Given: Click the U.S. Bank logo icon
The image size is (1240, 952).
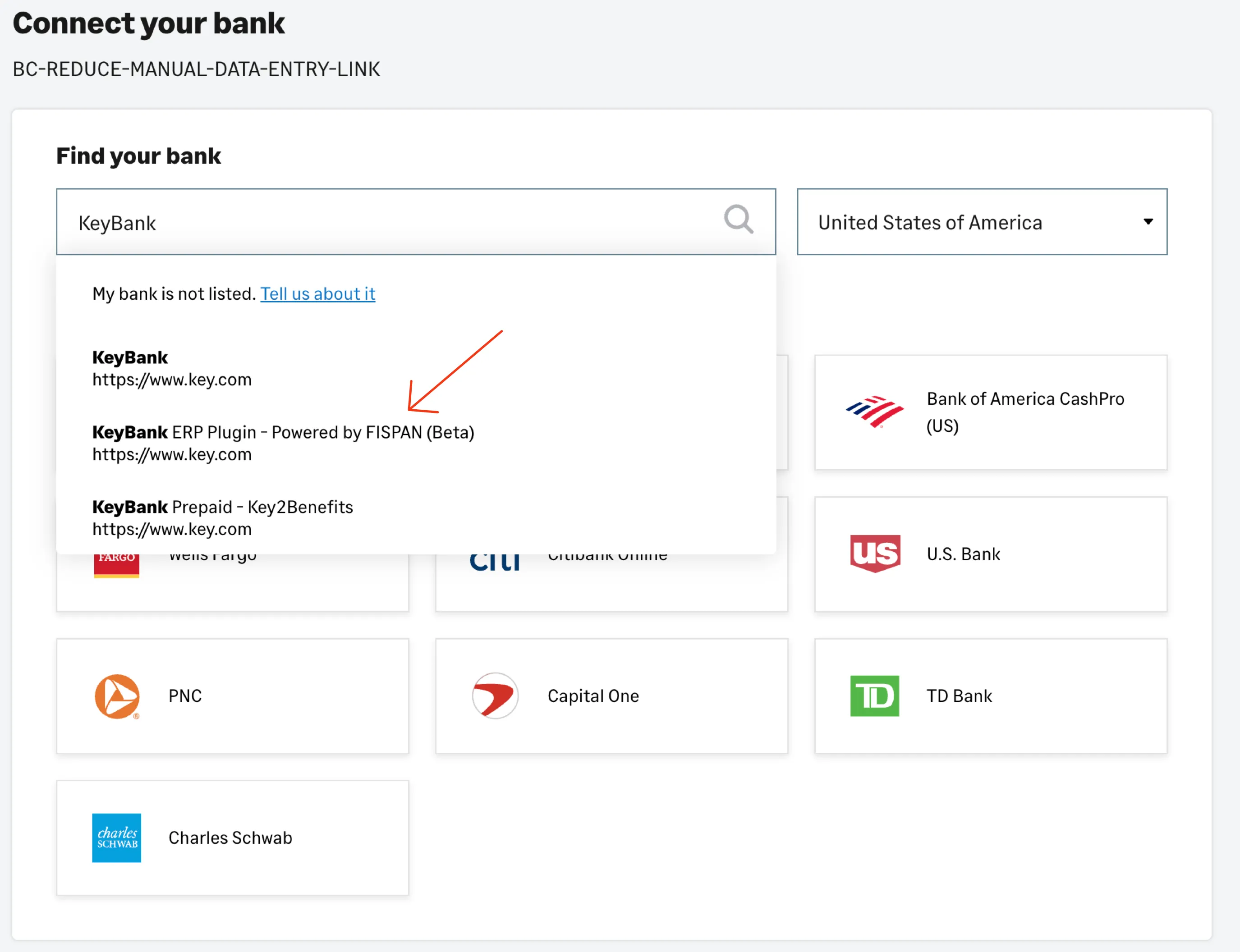Looking at the screenshot, I should point(875,554).
